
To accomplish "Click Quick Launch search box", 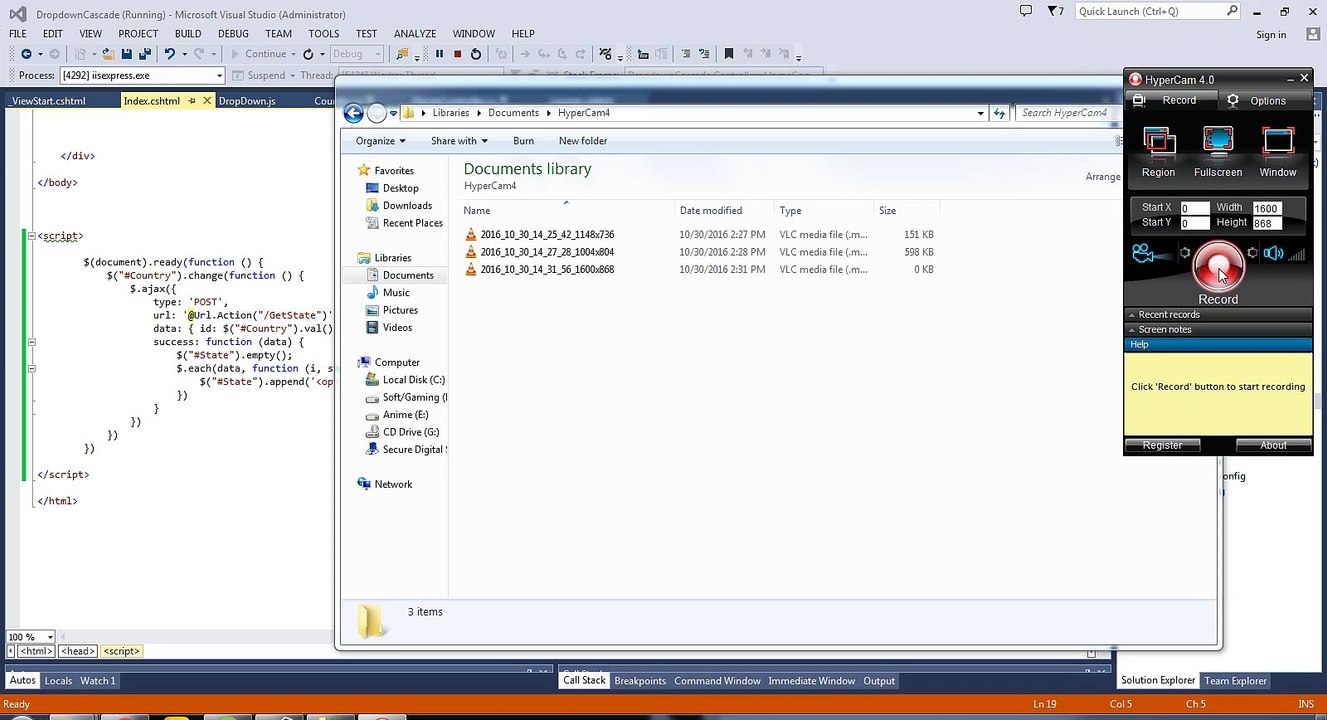I will point(1158,11).
